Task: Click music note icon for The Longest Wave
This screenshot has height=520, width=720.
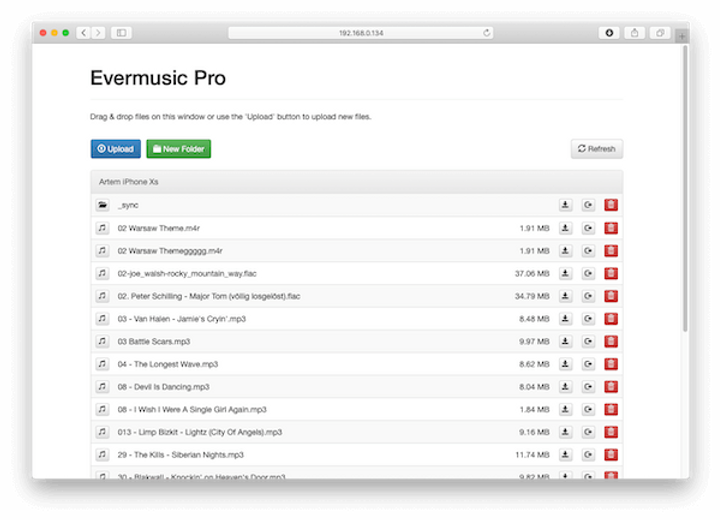Action: coord(102,364)
